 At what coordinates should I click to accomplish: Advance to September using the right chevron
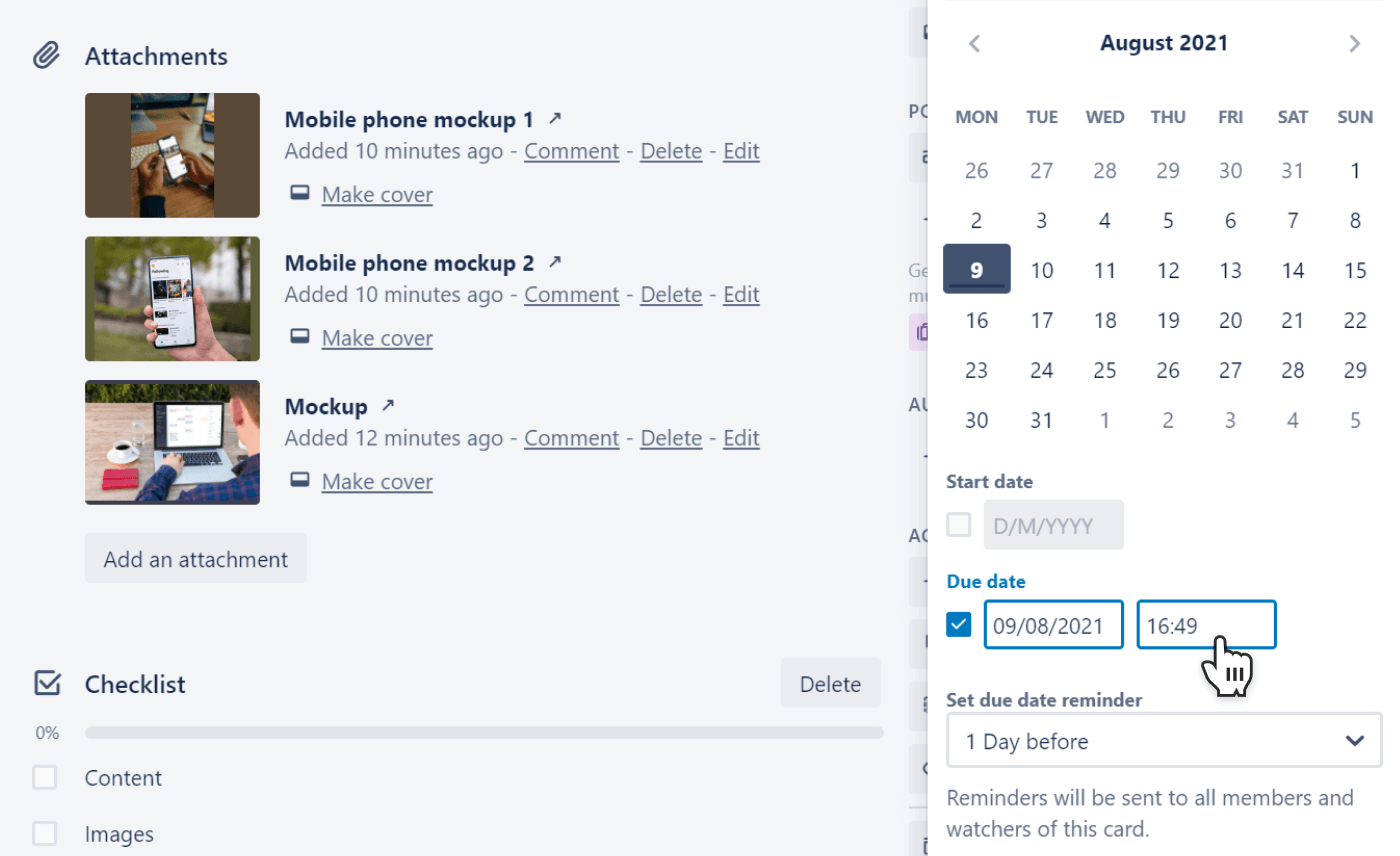coord(1354,43)
